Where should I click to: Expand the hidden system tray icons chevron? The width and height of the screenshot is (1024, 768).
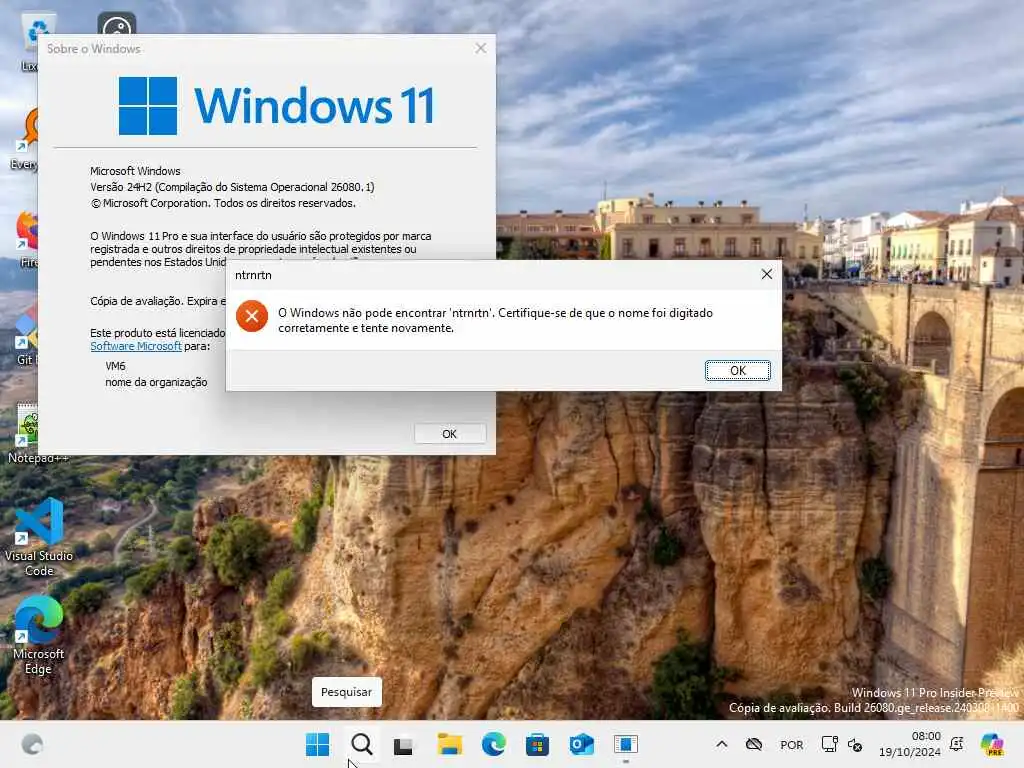click(722, 744)
